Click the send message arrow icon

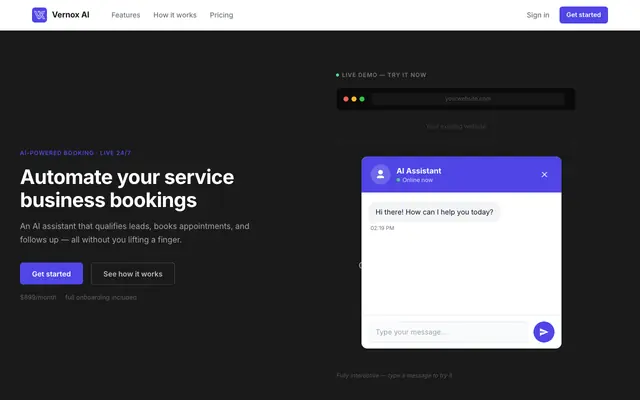point(544,332)
